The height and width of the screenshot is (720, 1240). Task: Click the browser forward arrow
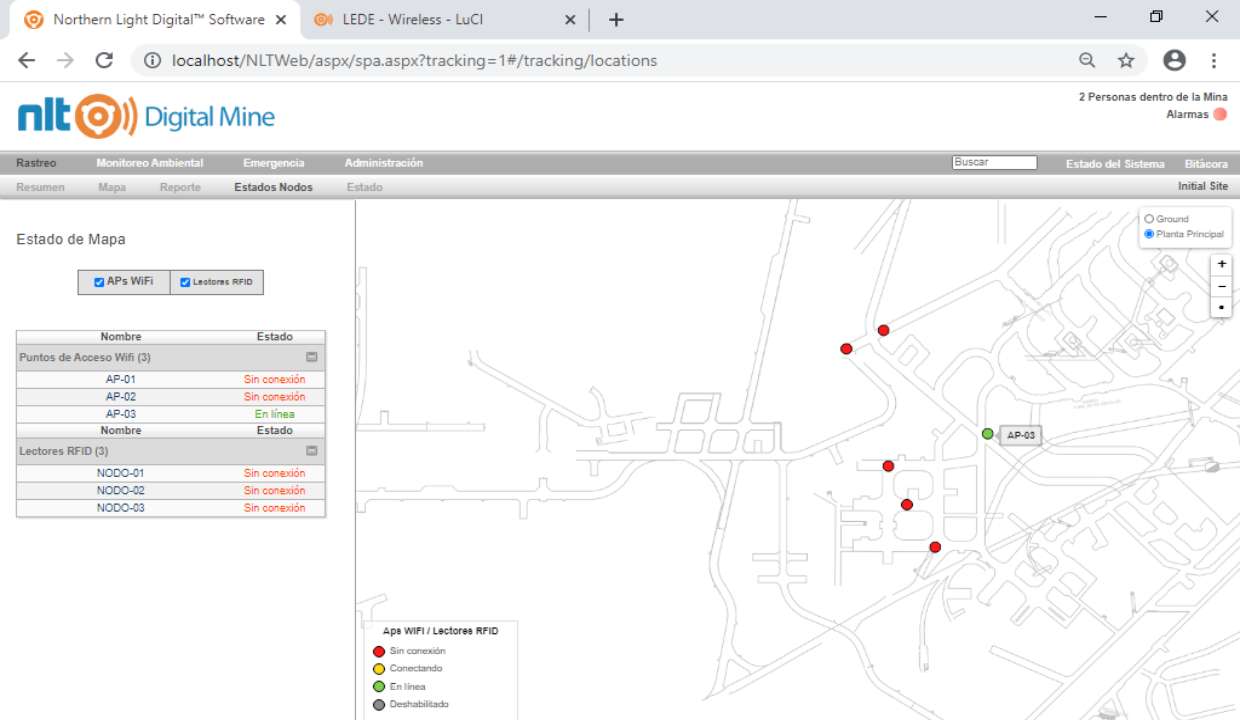click(65, 61)
